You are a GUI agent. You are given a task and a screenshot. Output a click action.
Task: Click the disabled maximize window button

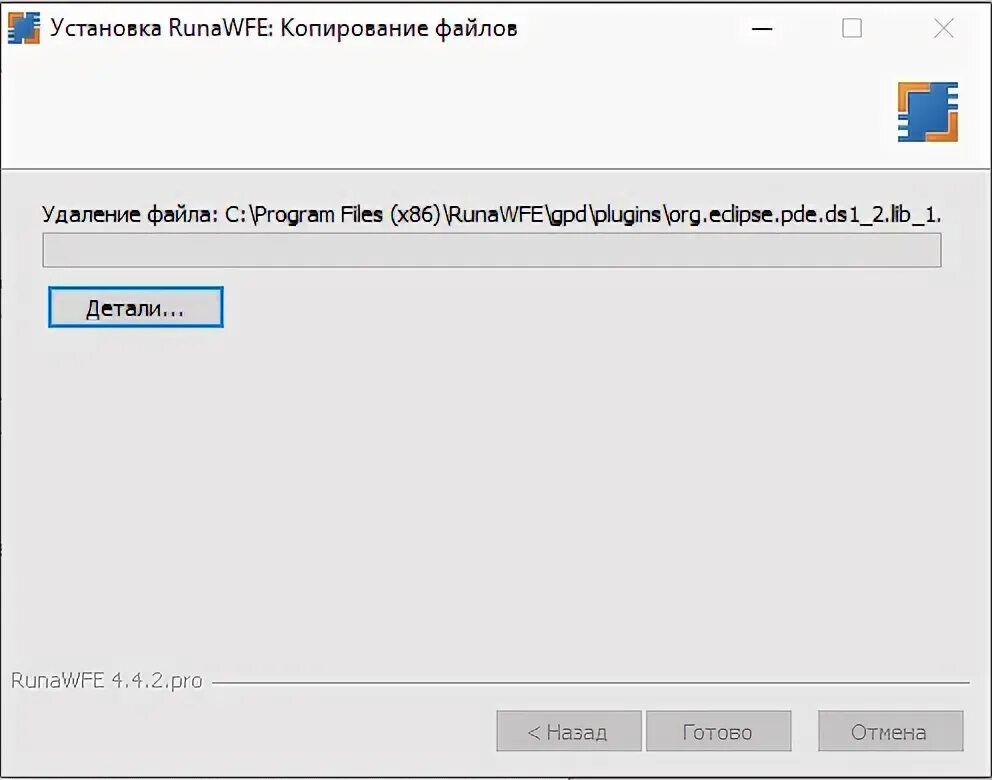pos(852,28)
